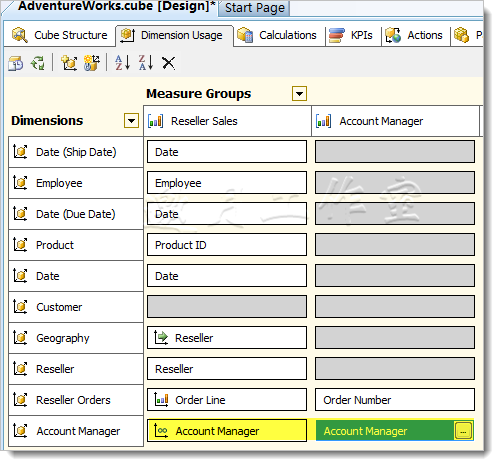Click the Product dimension icon
The height and width of the screenshot is (466, 499).
click(20, 245)
